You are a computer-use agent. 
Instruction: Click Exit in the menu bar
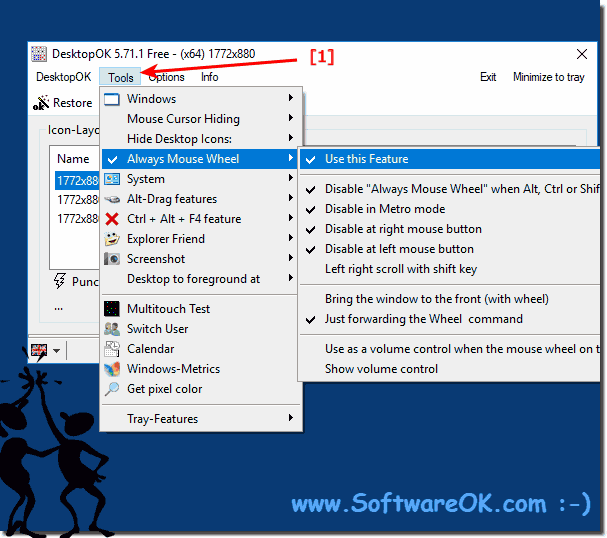(488, 77)
